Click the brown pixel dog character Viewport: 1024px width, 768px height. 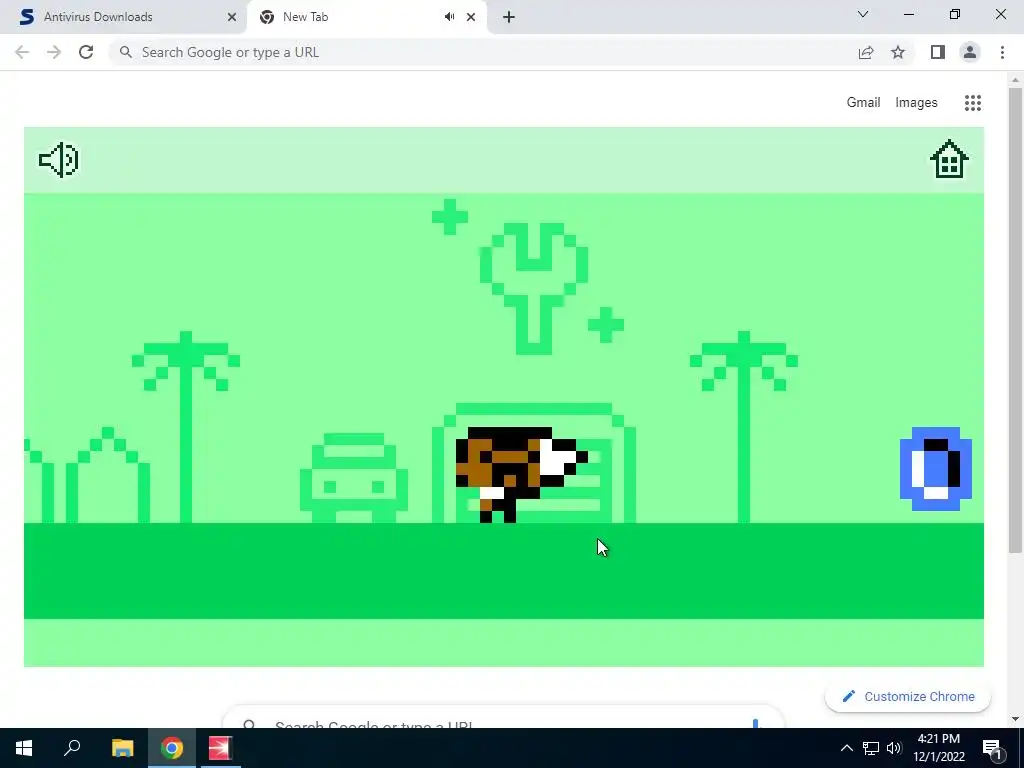click(521, 474)
